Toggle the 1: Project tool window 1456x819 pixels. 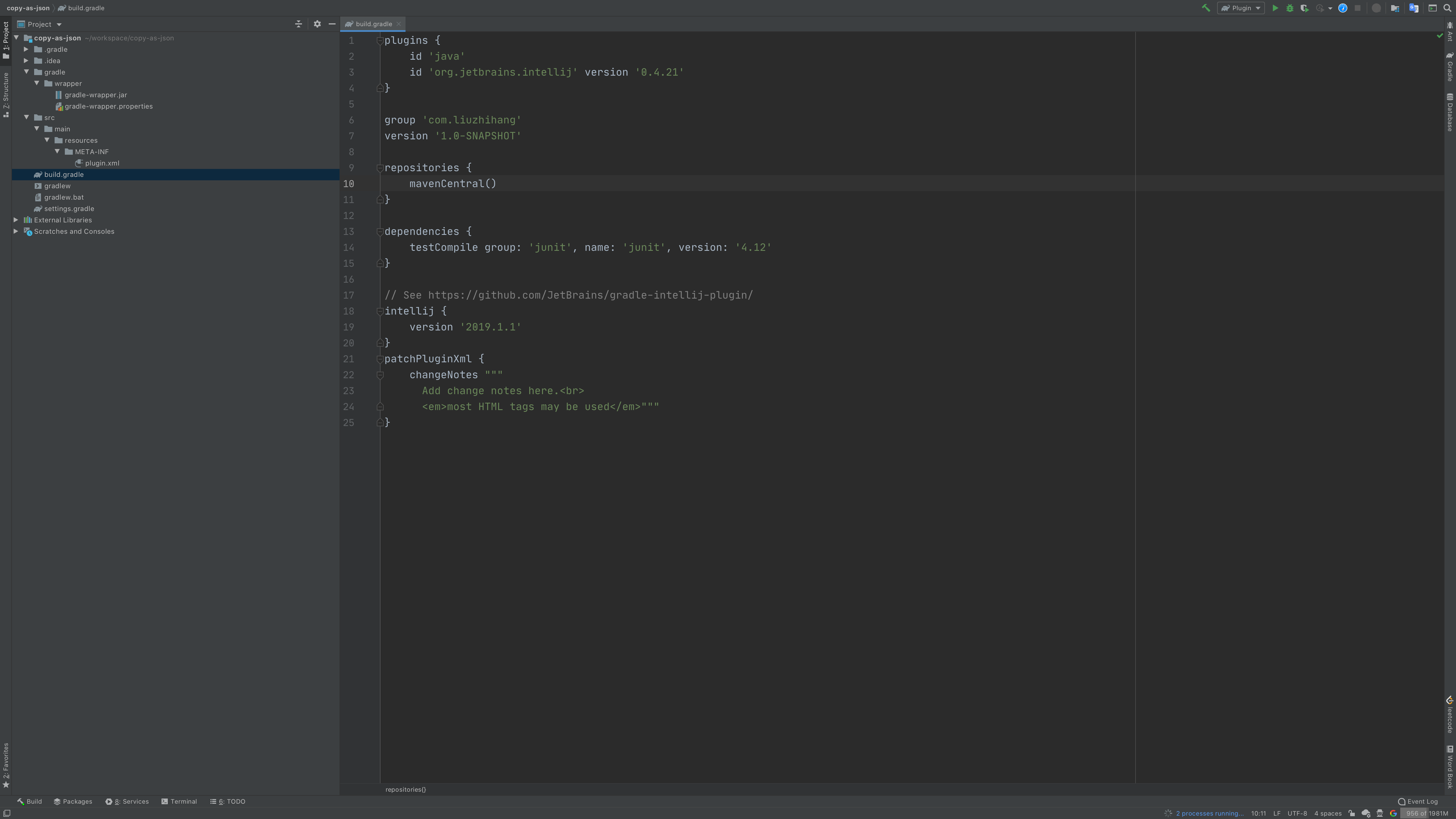(x=6, y=40)
